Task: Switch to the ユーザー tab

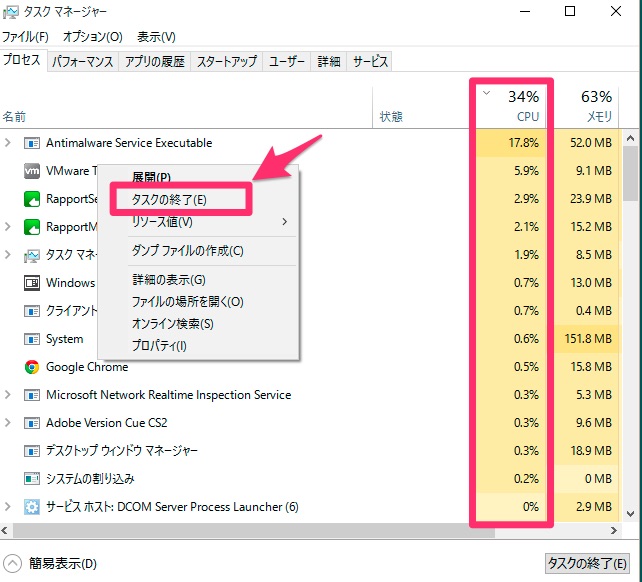Action: tap(287, 61)
